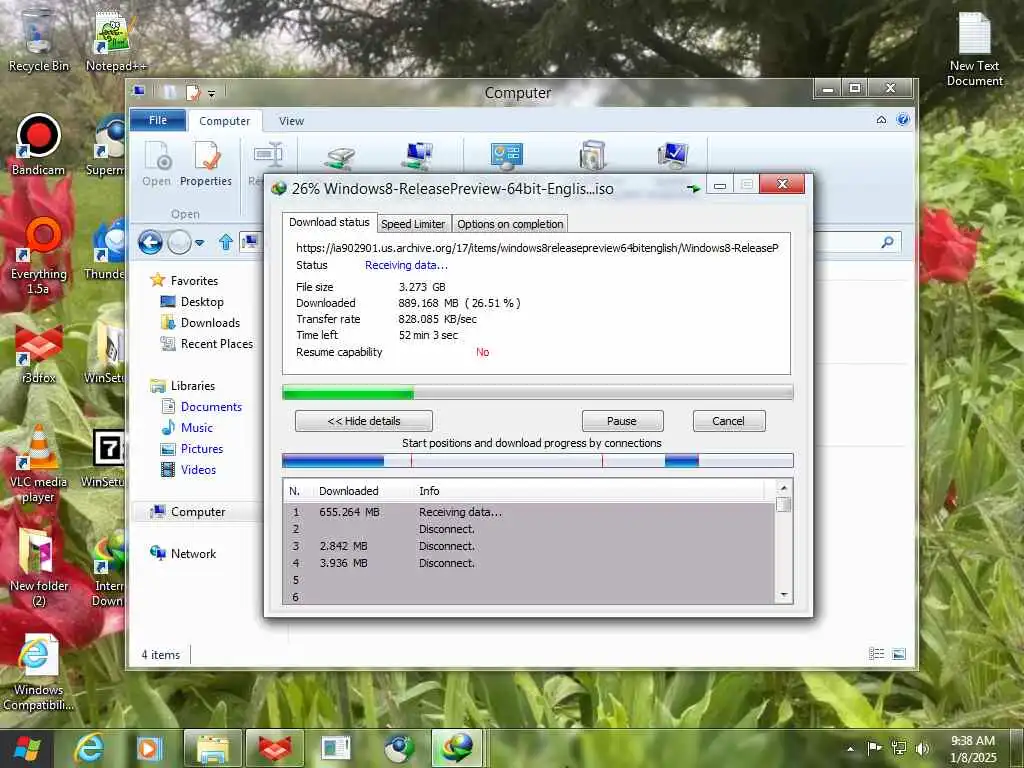Image resolution: width=1024 pixels, height=768 pixels.
Task: Click connections progress segment bar
Action: (x=537, y=461)
